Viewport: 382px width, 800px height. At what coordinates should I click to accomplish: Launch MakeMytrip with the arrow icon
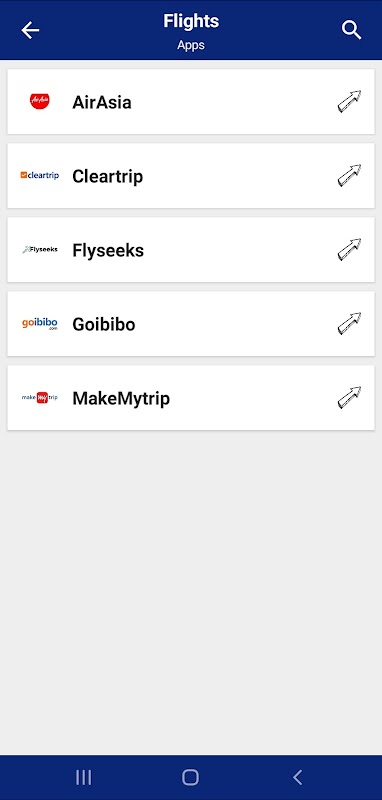tap(349, 397)
